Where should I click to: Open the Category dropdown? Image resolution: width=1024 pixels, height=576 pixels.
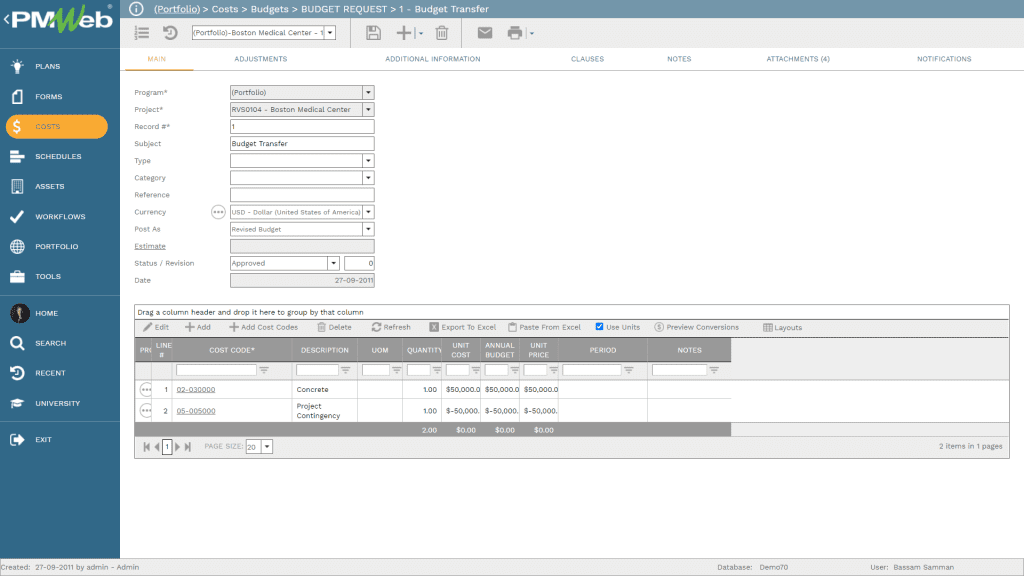coord(368,178)
